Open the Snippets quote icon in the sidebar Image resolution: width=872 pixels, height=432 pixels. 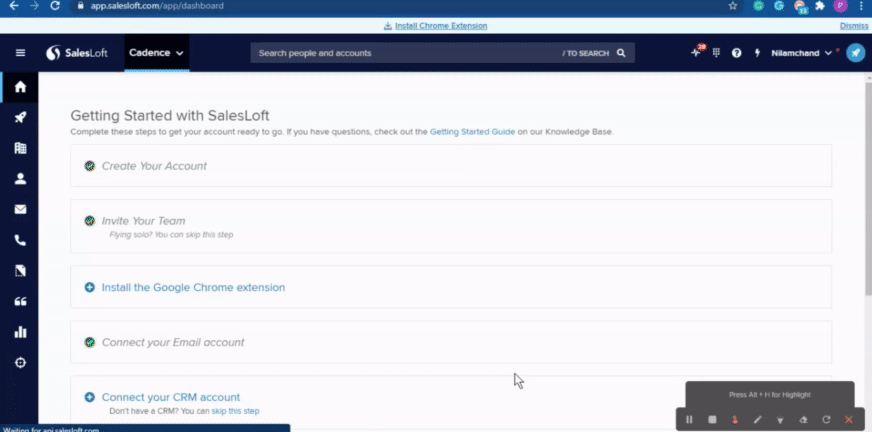[20, 301]
